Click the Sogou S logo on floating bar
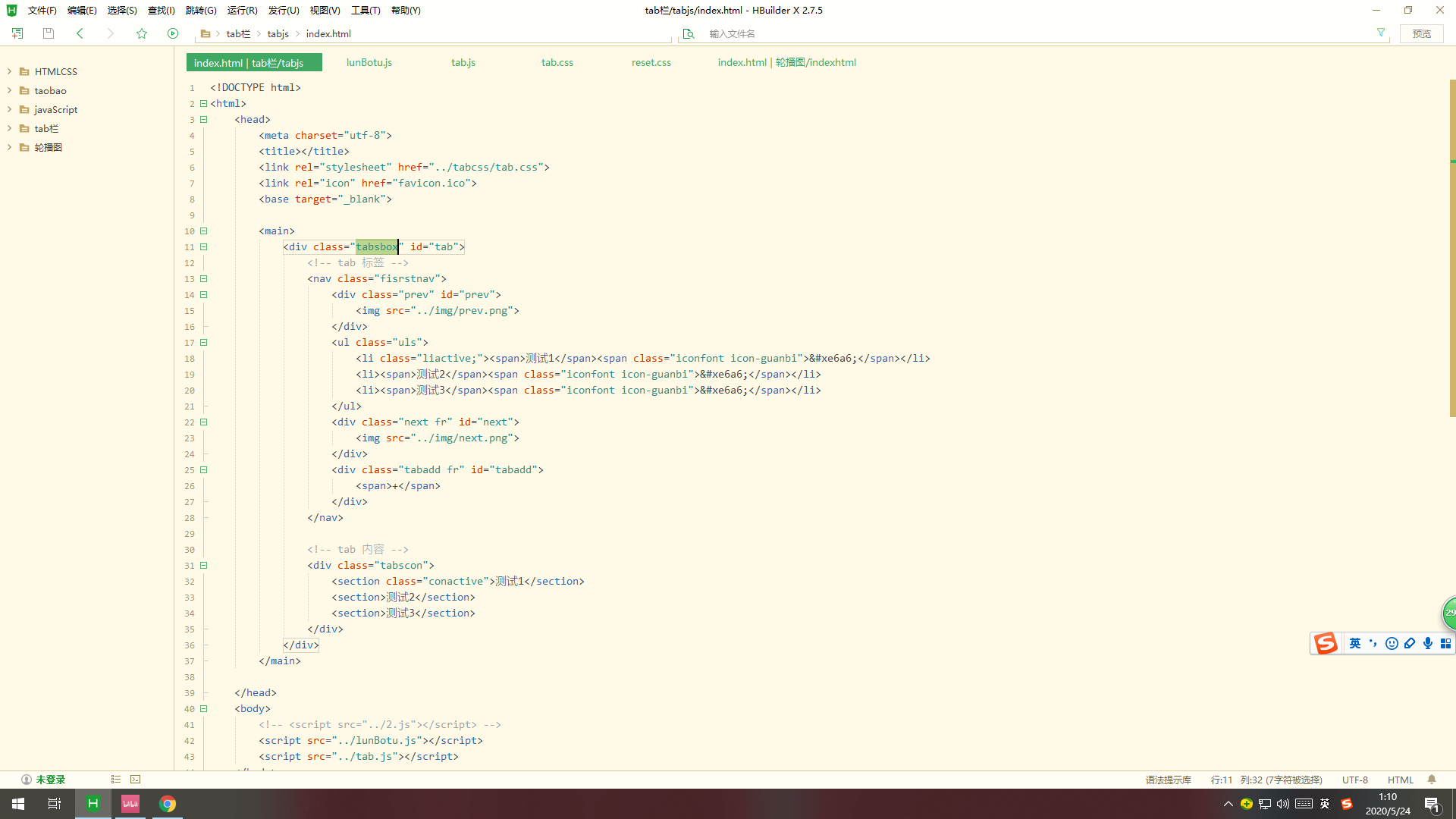The width and height of the screenshot is (1456, 819). tap(1326, 643)
